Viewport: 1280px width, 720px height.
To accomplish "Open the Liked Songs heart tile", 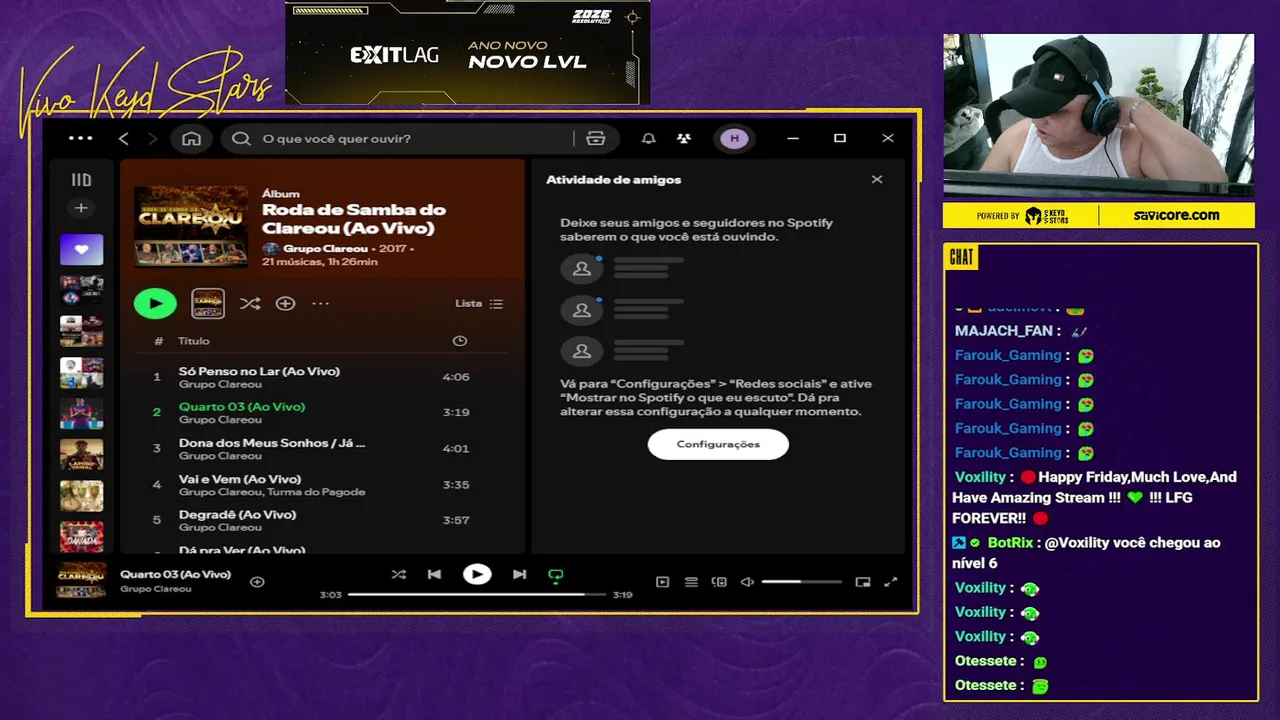I will click(82, 249).
